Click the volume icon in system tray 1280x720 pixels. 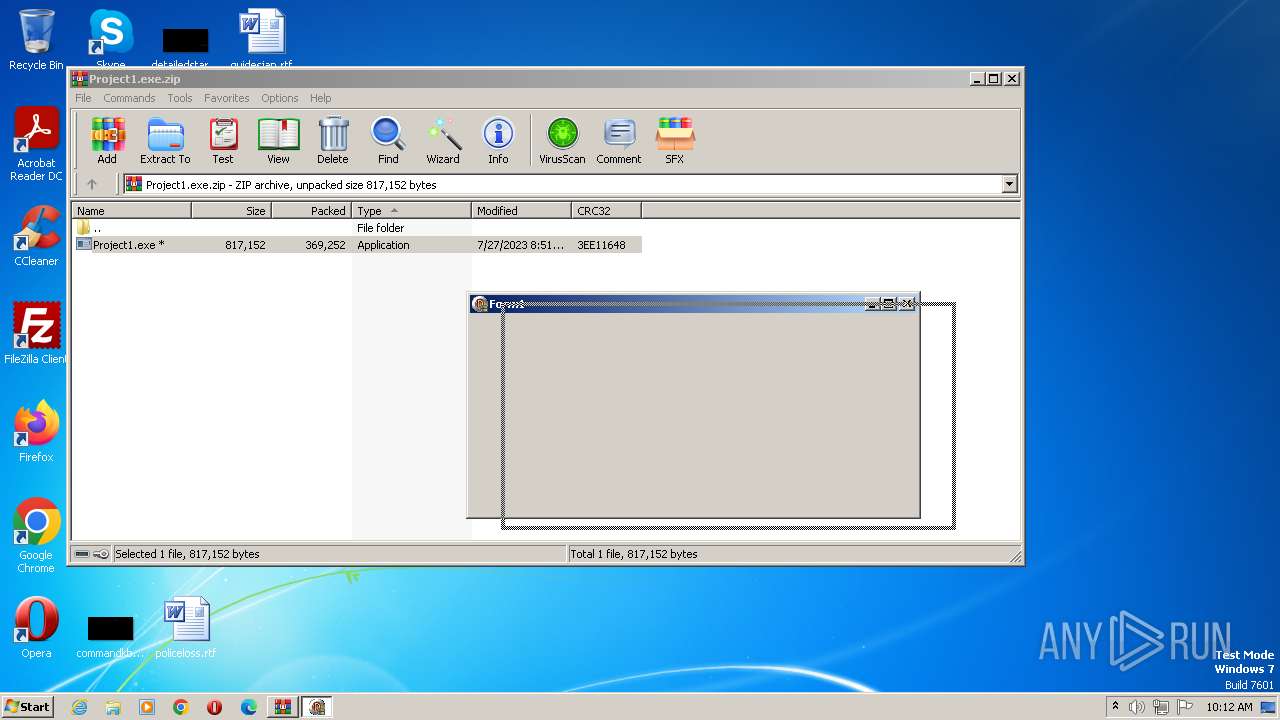(x=1137, y=707)
